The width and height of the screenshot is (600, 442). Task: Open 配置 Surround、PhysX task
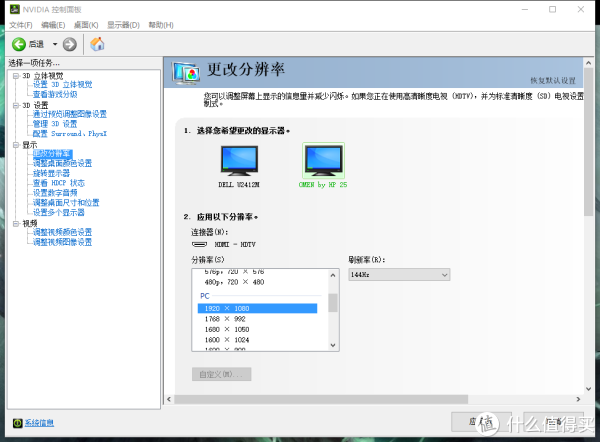pos(70,134)
